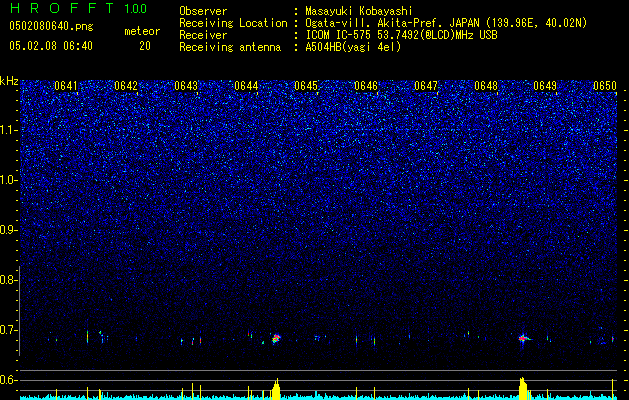Select the ICOM IC-575 receiver description
This screenshot has width=629, height=400.
tap(401, 35)
